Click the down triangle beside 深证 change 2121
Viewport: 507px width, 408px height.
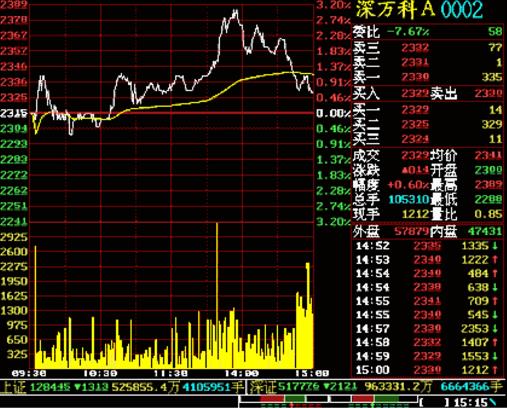click(x=327, y=387)
